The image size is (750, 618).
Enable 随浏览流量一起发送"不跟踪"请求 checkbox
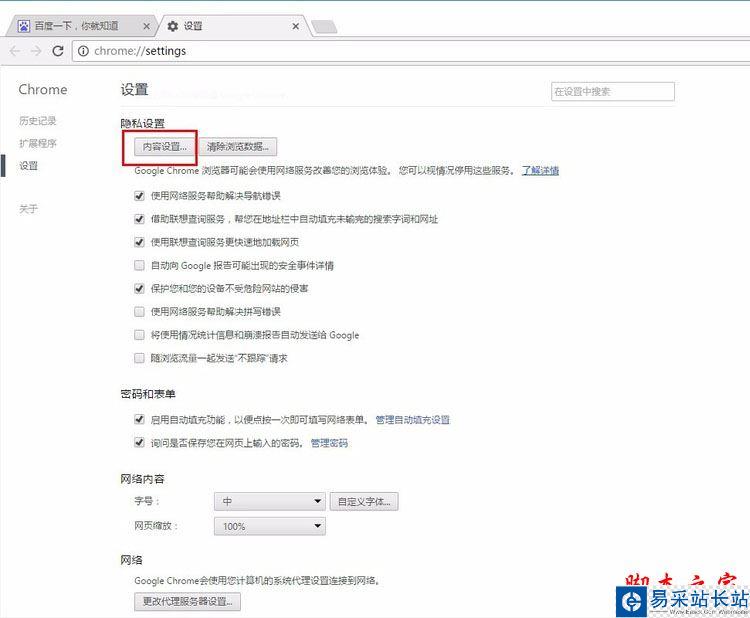[x=139, y=358]
